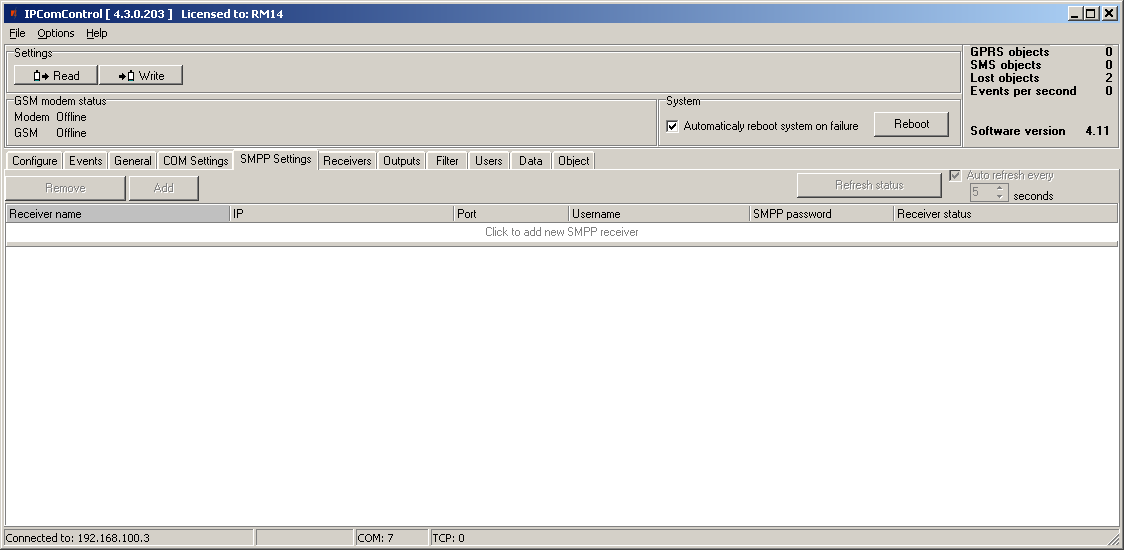Toggle automatic reboot on failure checkbox
Screen dimensions: 1124x550
pyautogui.click(x=672, y=126)
